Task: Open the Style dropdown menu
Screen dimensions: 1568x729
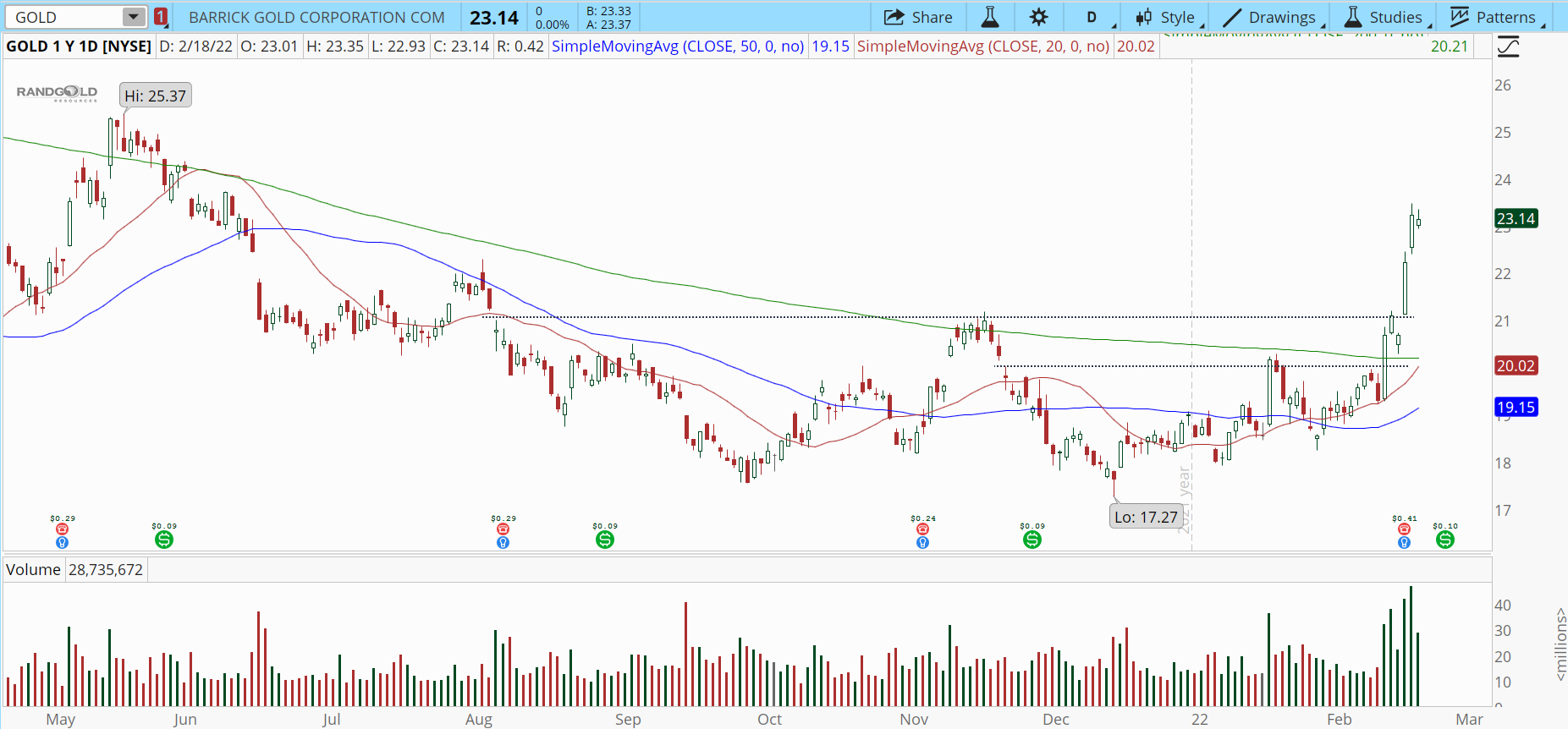Action: [1165, 17]
